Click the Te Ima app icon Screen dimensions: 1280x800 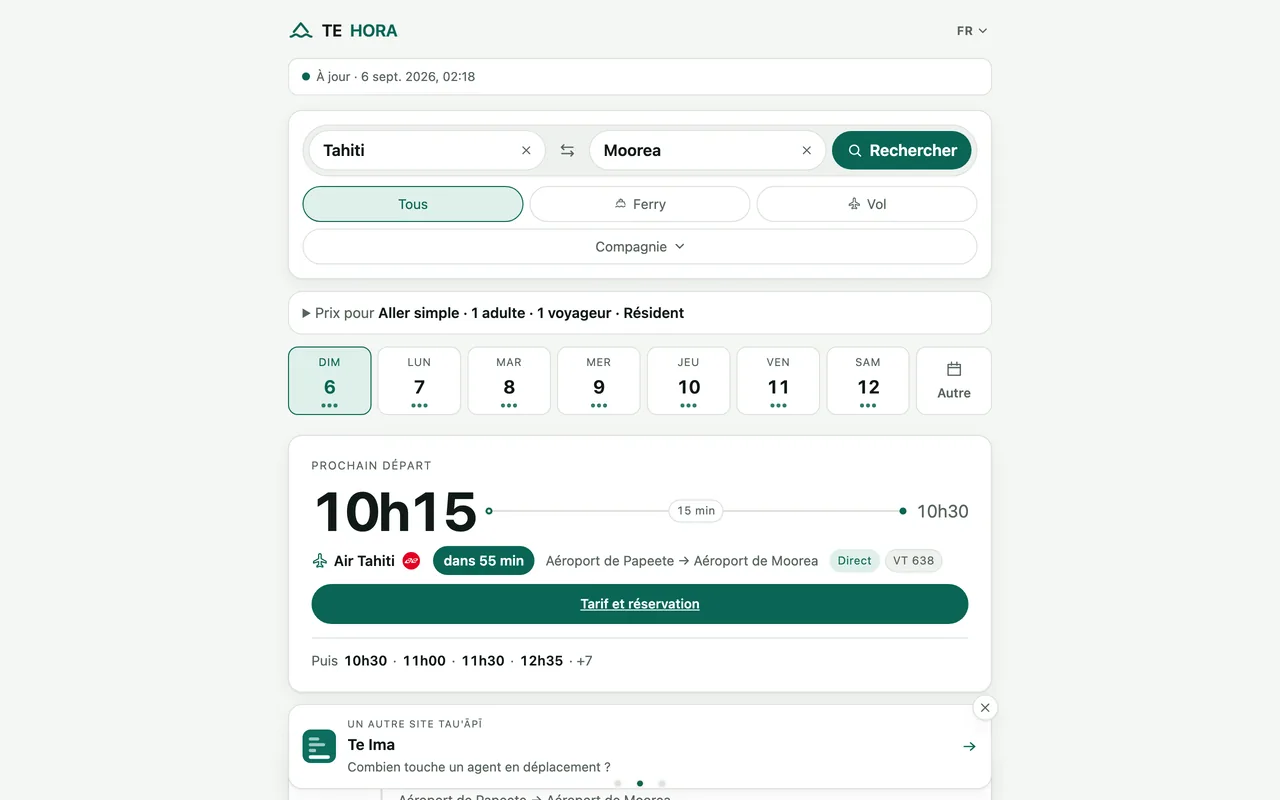pyautogui.click(x=320, y=746)
